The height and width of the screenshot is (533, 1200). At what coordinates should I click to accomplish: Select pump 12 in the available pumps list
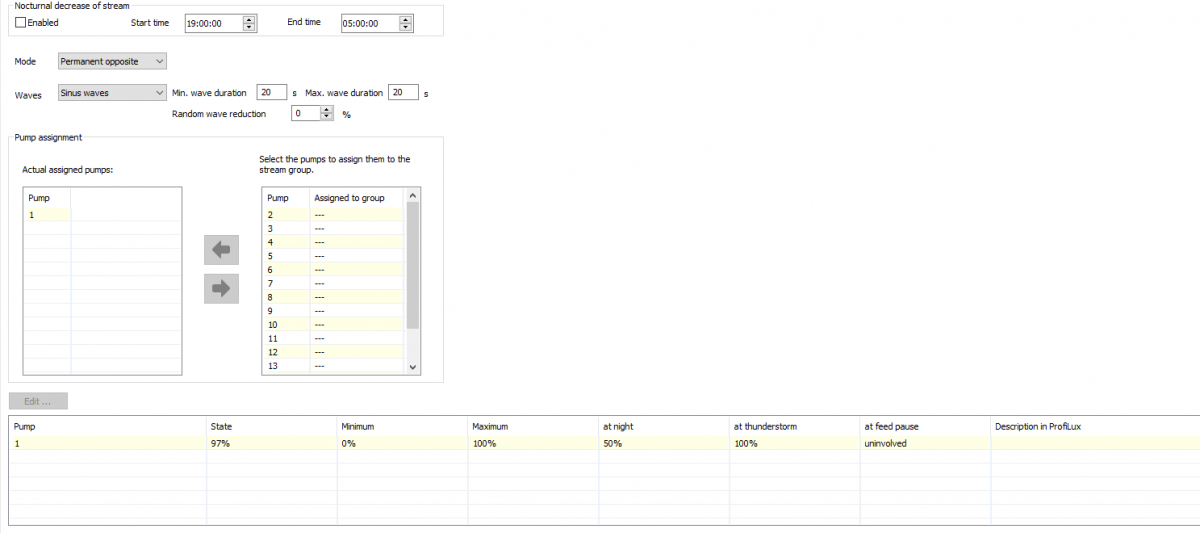[334, 352]
